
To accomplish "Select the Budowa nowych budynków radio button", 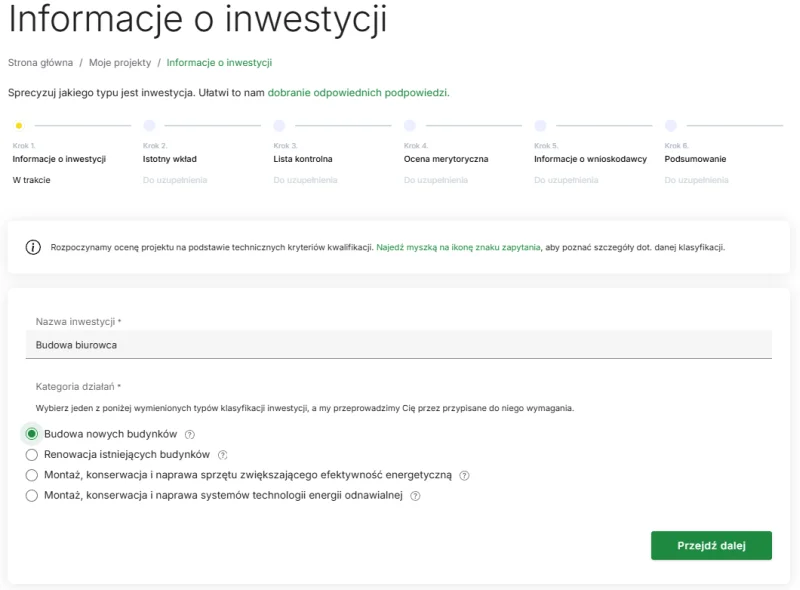I will (32, 434).
